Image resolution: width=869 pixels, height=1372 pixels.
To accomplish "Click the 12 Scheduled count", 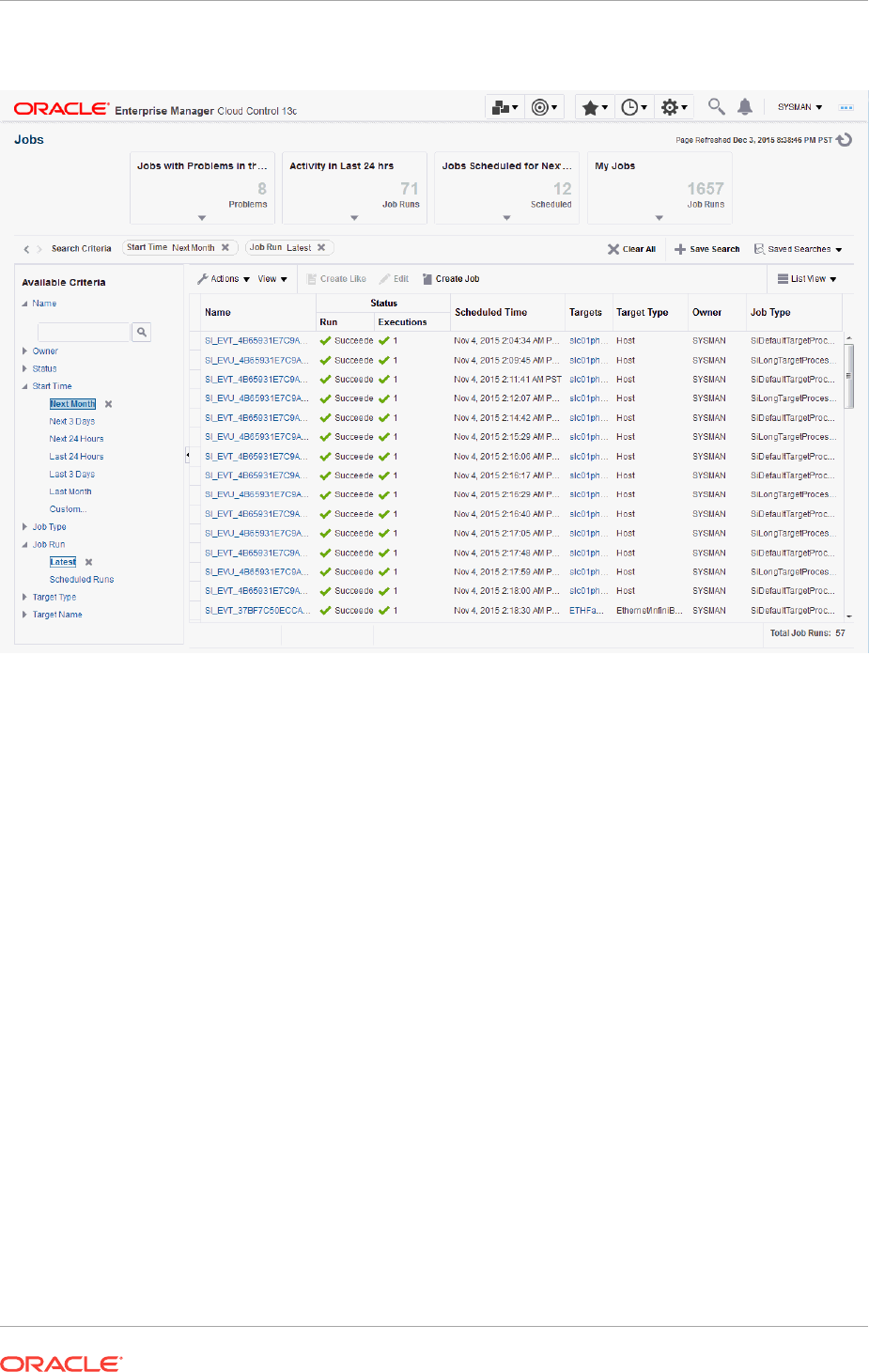I will tap(562, 189).
